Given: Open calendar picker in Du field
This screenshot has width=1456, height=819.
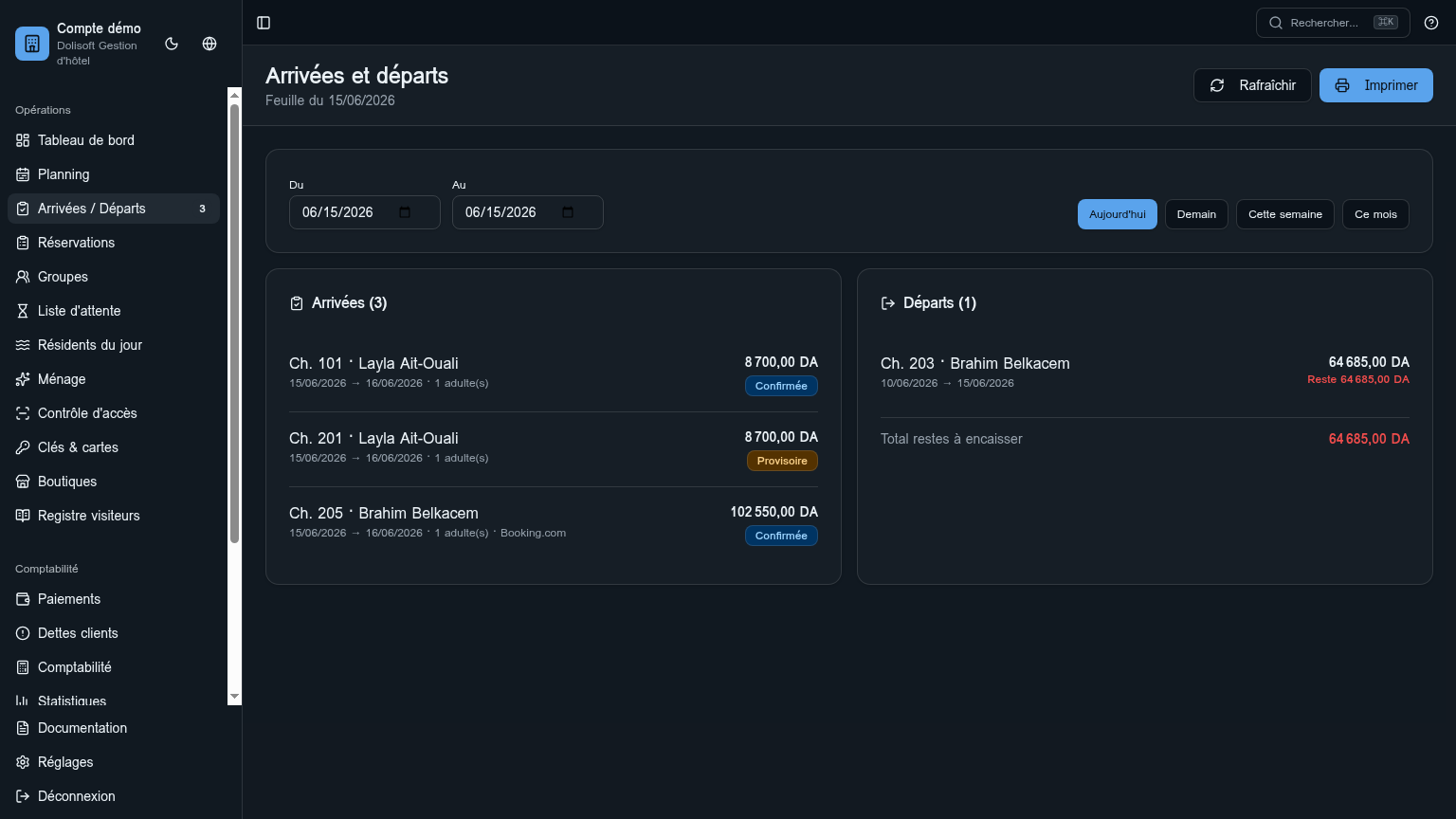Looking at the screenshot, I should pyautogui.click(x=405, y=212).
